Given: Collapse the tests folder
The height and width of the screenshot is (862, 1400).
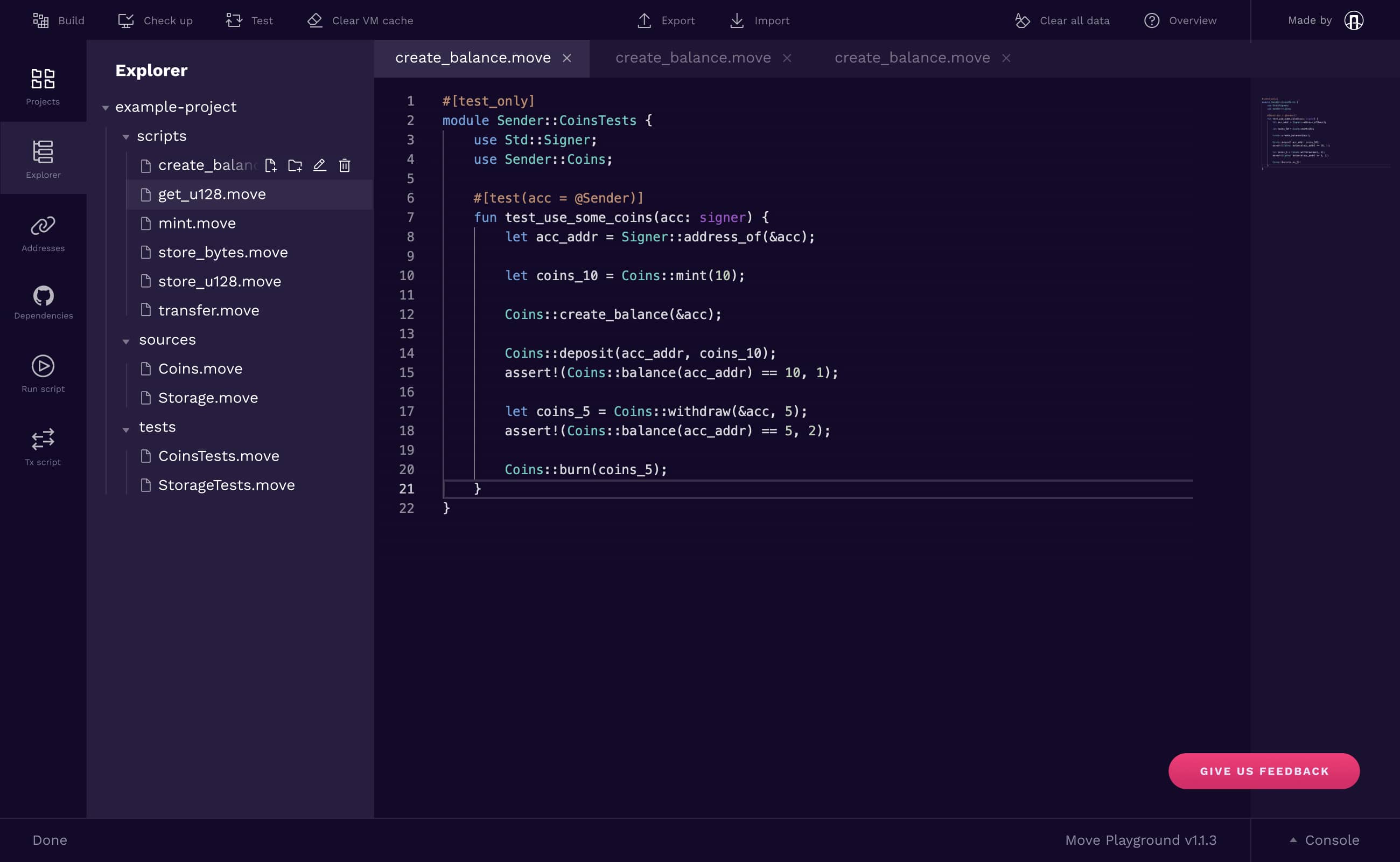Looking at the screenshot, I should [x=127, y=428].
